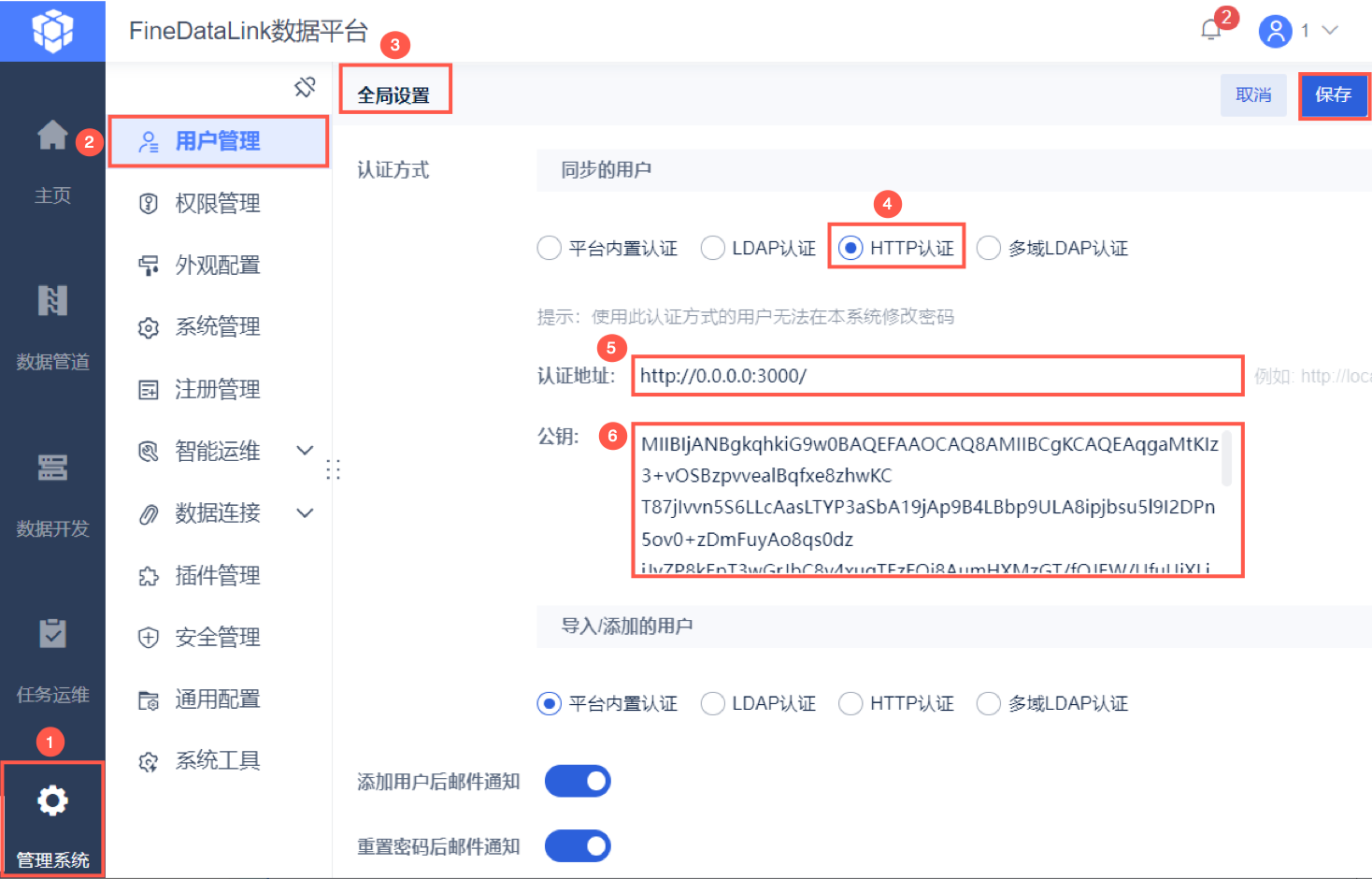The image size is (1372, 879).
Task: Click the 管理系统 gear icon
Action: [x=52, y=800]
